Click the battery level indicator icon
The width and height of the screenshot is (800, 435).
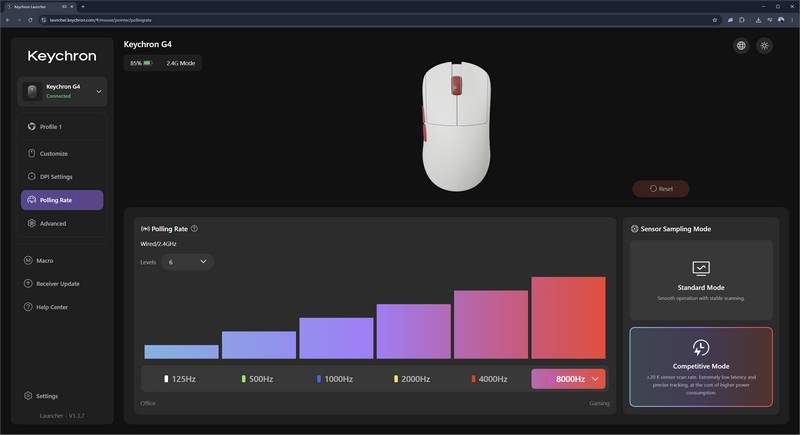(147, 63)
